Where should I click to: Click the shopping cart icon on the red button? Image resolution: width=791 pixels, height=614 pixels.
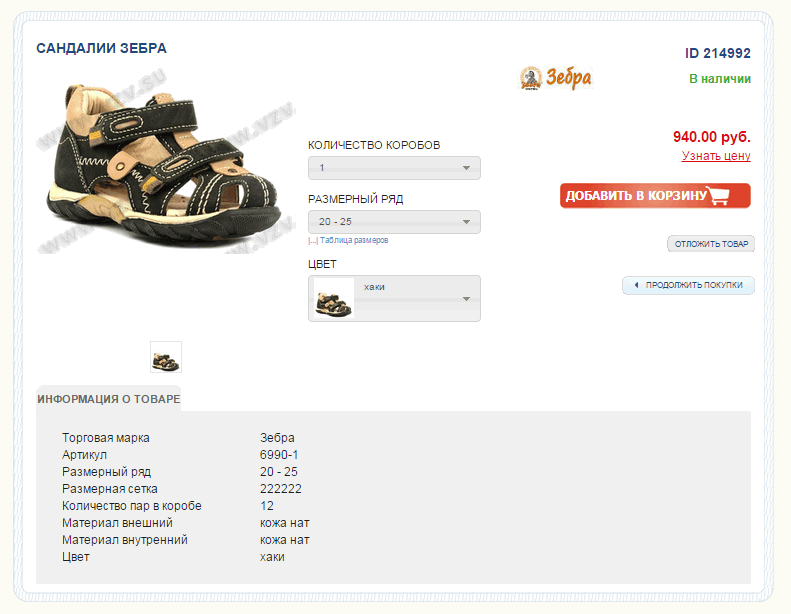click(720, 196)
